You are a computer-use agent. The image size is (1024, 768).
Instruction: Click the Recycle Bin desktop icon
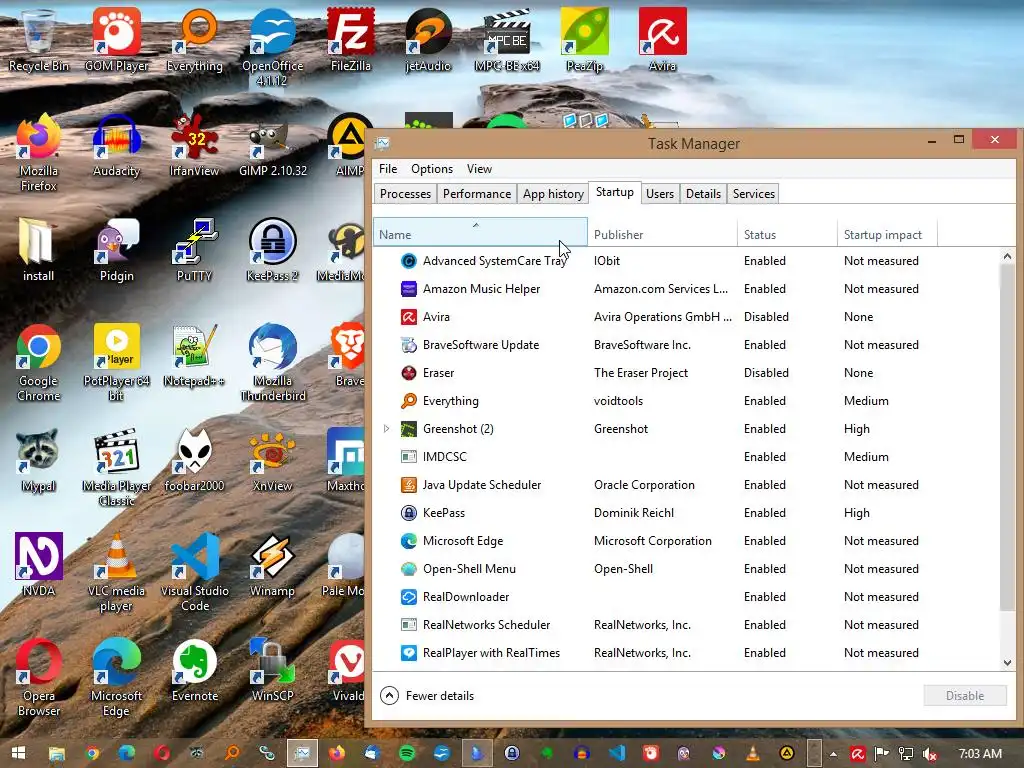tap(38, 39)
